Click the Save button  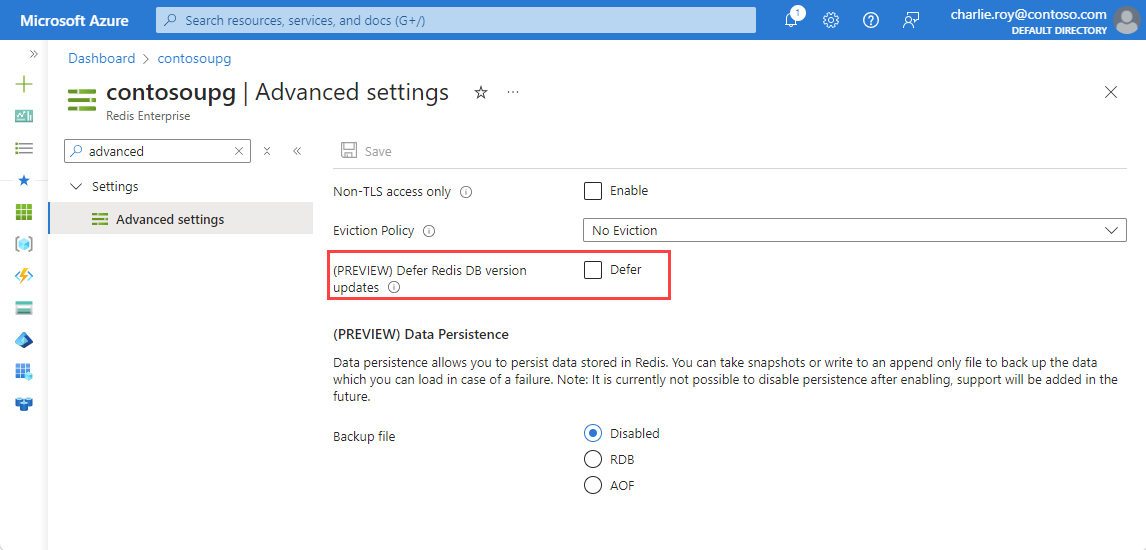(x=366, y=151)
